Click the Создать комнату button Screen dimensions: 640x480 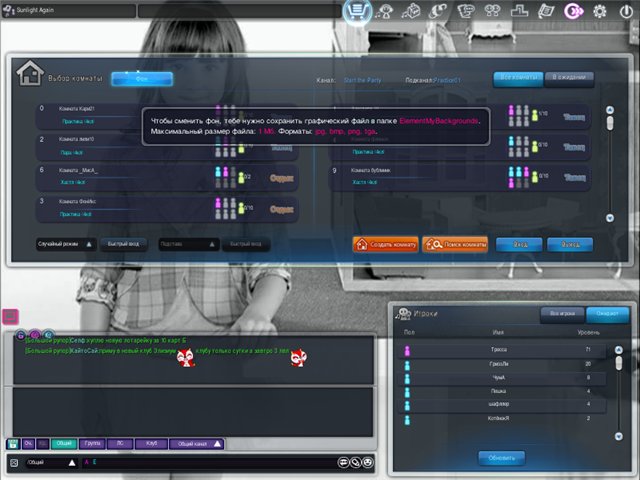point(385,244)
